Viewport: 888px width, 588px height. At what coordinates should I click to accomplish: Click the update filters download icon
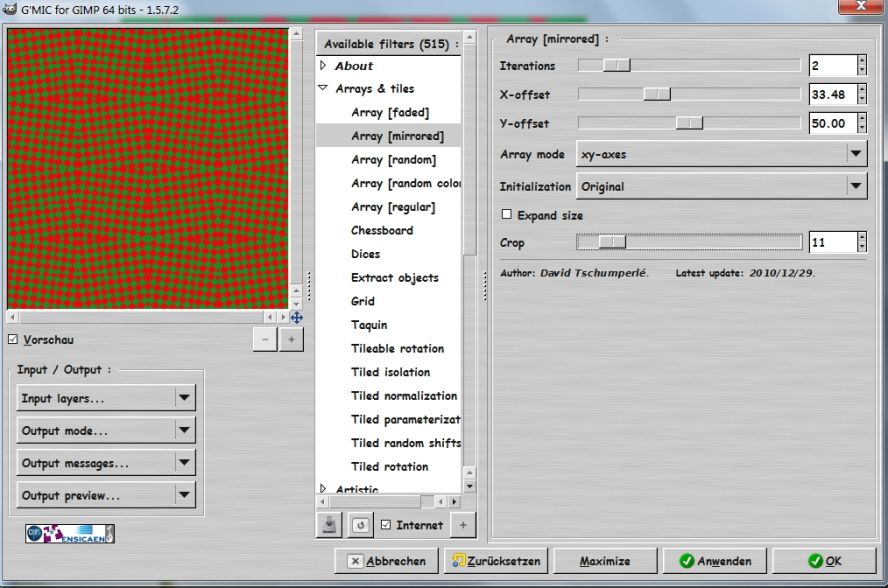coord(329,525)
